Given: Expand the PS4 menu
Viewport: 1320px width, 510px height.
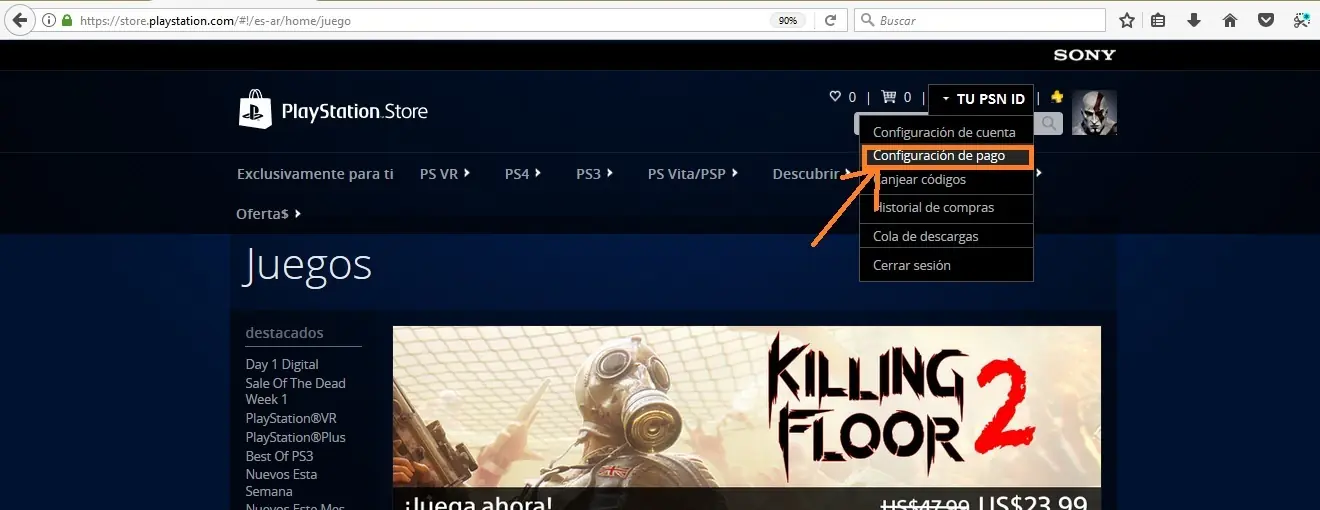Looking at the screenshot, I should [x=523, y=174].
